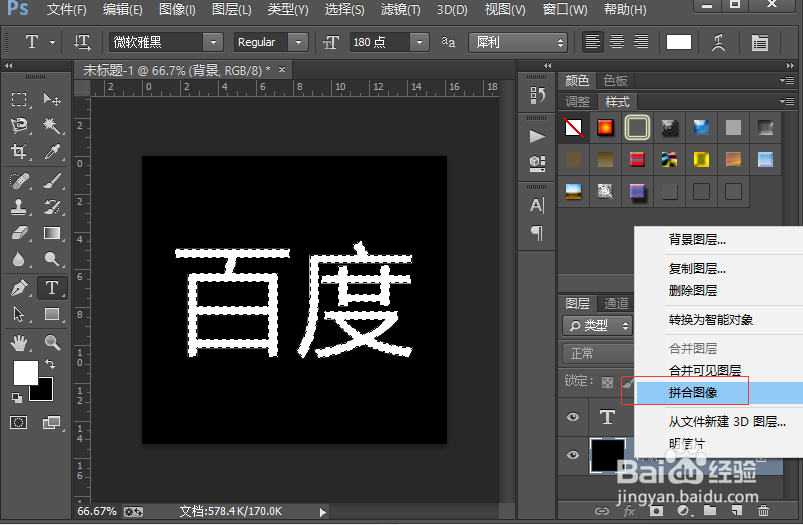Select the Magic Wand tool
The width and height of the screenshot is (803, 525).
pyautogui.click(x=52, y=125)
